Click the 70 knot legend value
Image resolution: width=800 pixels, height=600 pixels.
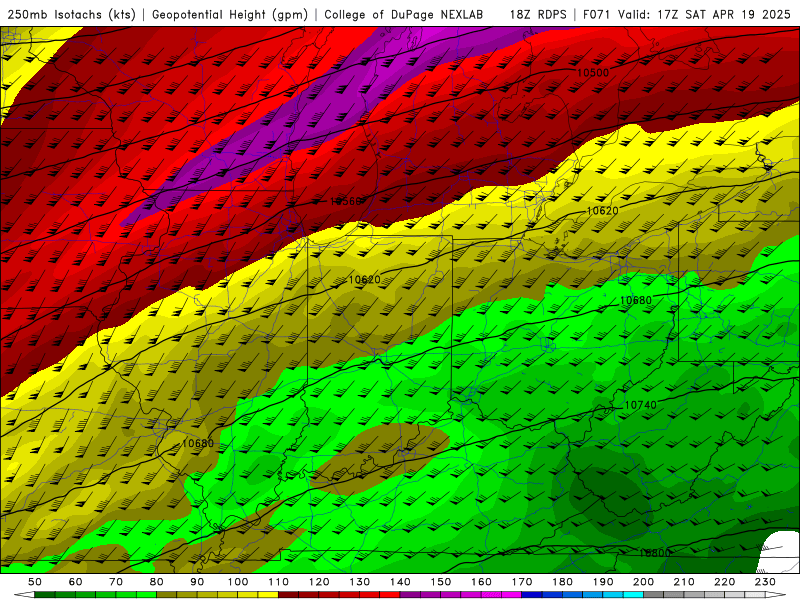click(116, 582)
